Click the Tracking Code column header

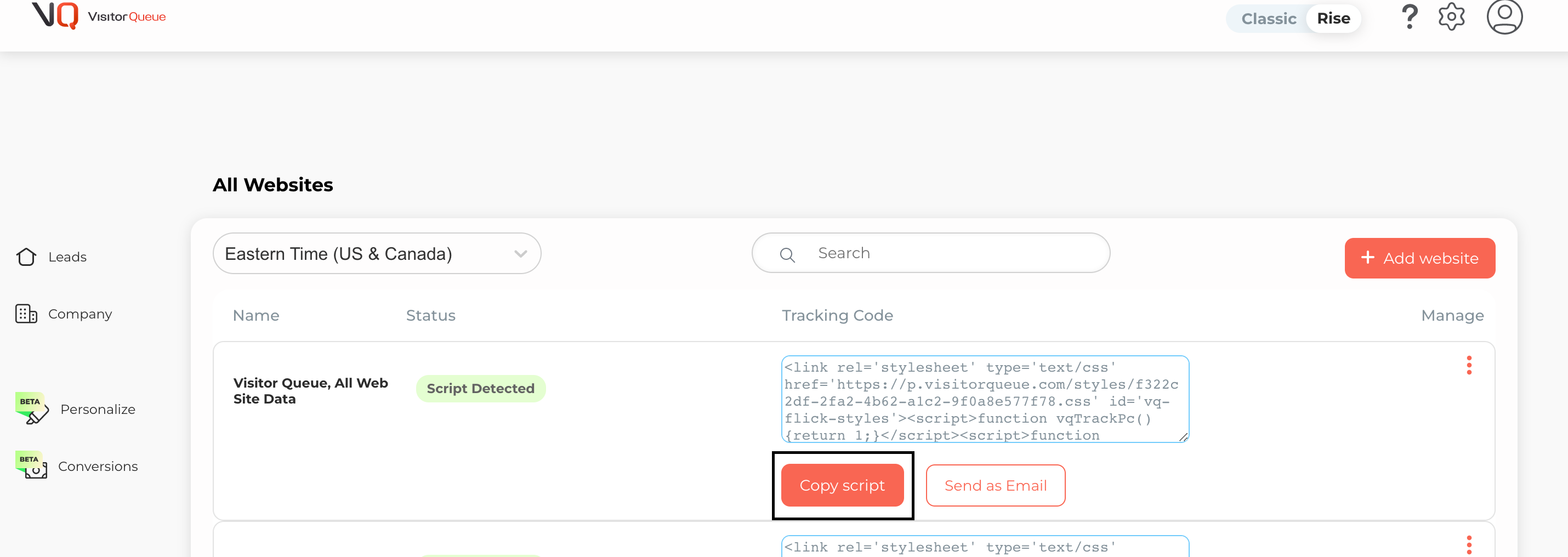click(837, 315)
